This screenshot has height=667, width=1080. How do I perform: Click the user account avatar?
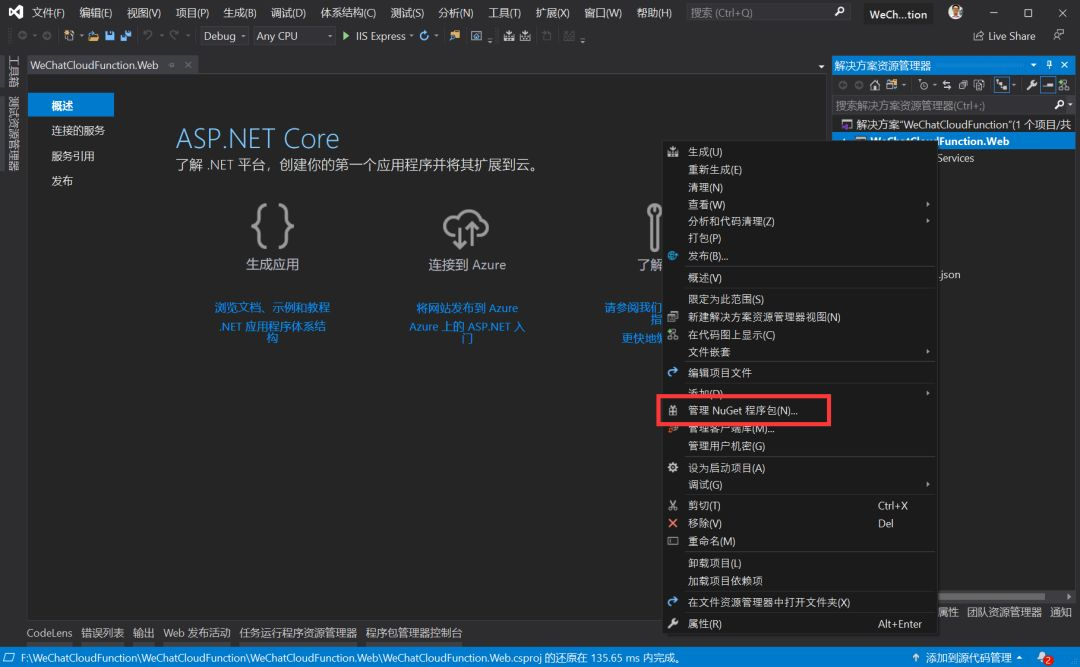(x=955, y=12)
